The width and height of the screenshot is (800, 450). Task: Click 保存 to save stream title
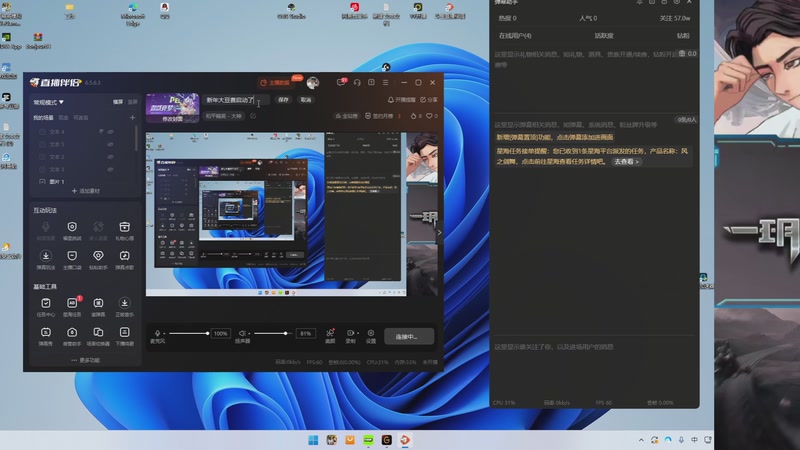(283, 100)
